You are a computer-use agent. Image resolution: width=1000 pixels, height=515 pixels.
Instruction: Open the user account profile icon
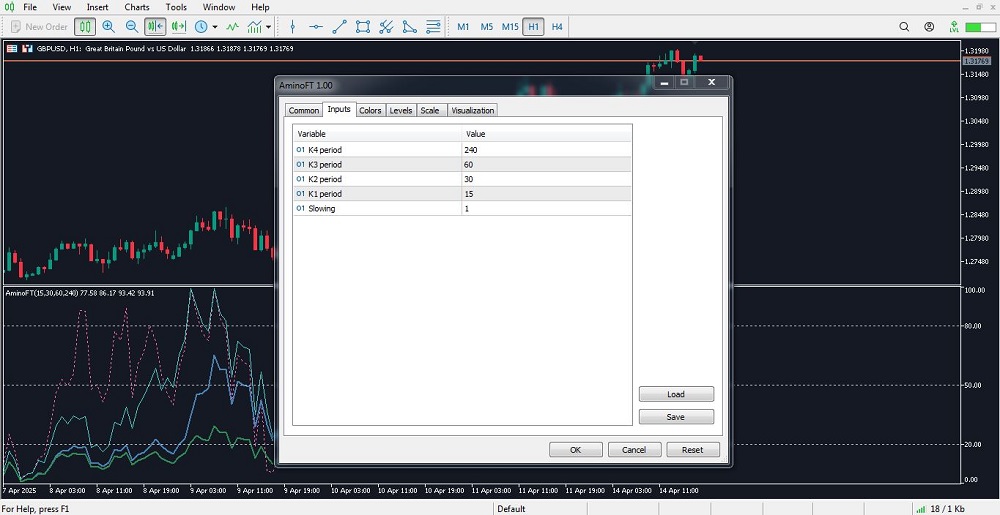point(929,27)
